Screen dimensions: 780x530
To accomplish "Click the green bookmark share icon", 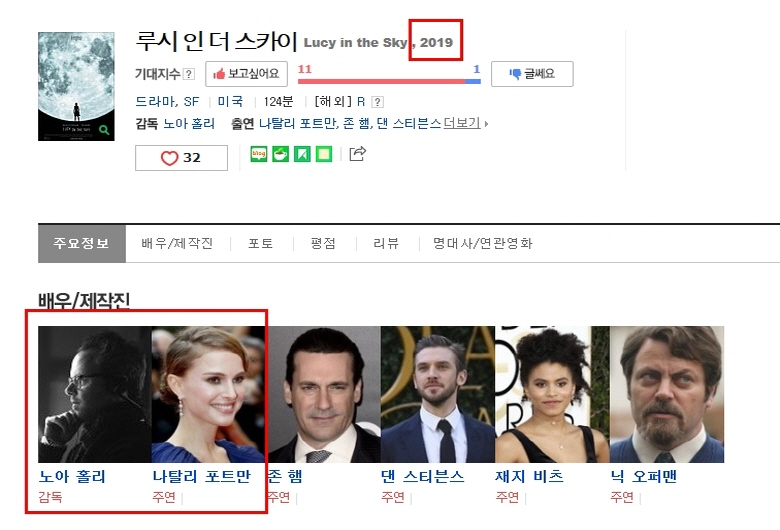I will (x=302, y=154).
